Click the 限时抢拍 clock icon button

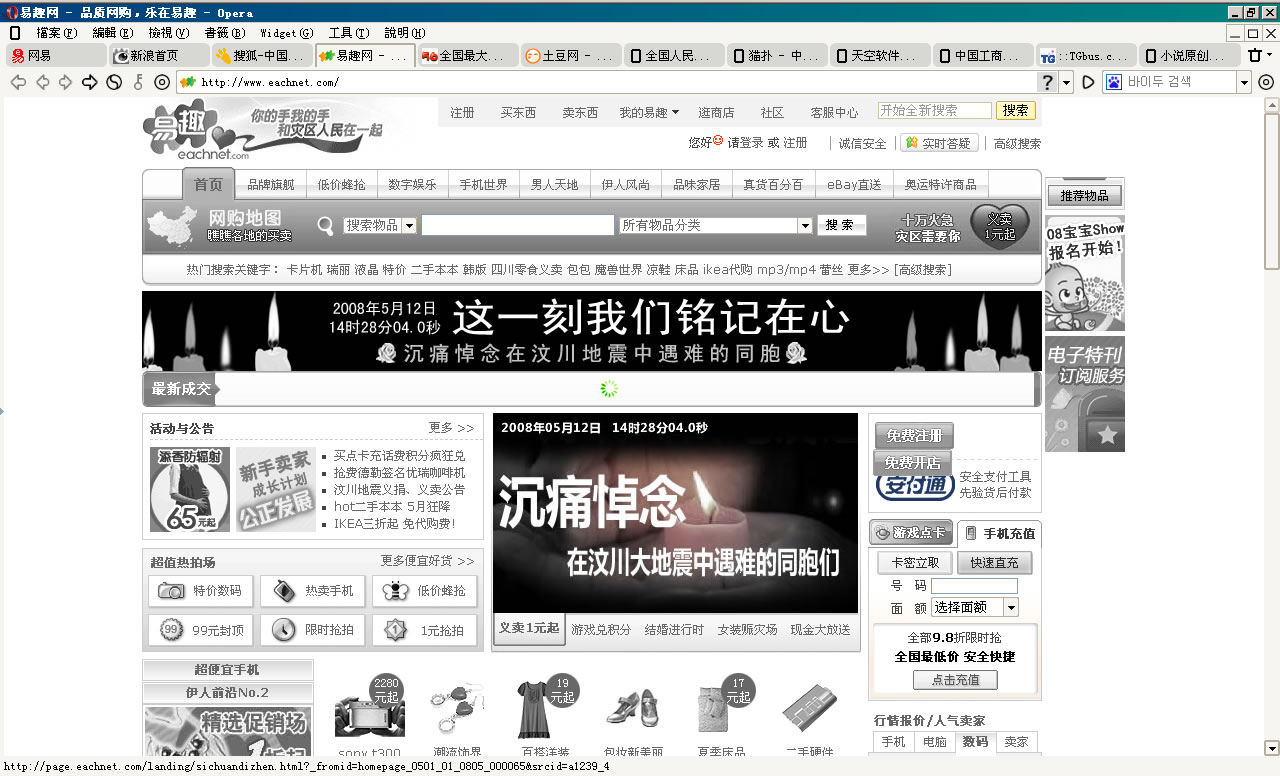coord(313,630)
